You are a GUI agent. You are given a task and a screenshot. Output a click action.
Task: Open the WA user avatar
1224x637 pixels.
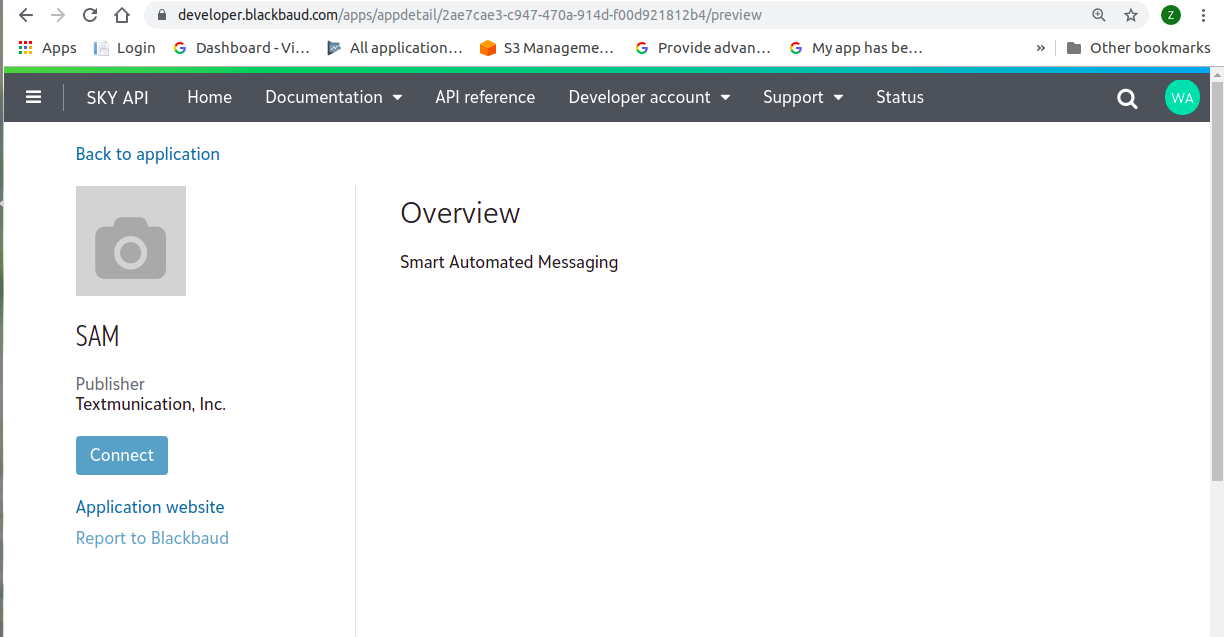(x=1182, y=97)
